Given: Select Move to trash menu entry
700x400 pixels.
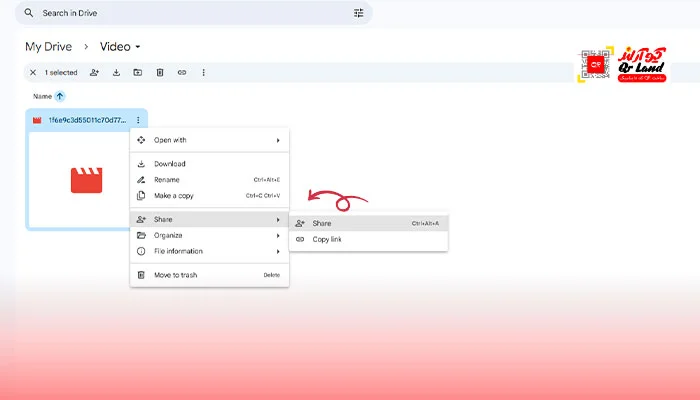Looking at the screenshot, I should [x=175, y=274].
